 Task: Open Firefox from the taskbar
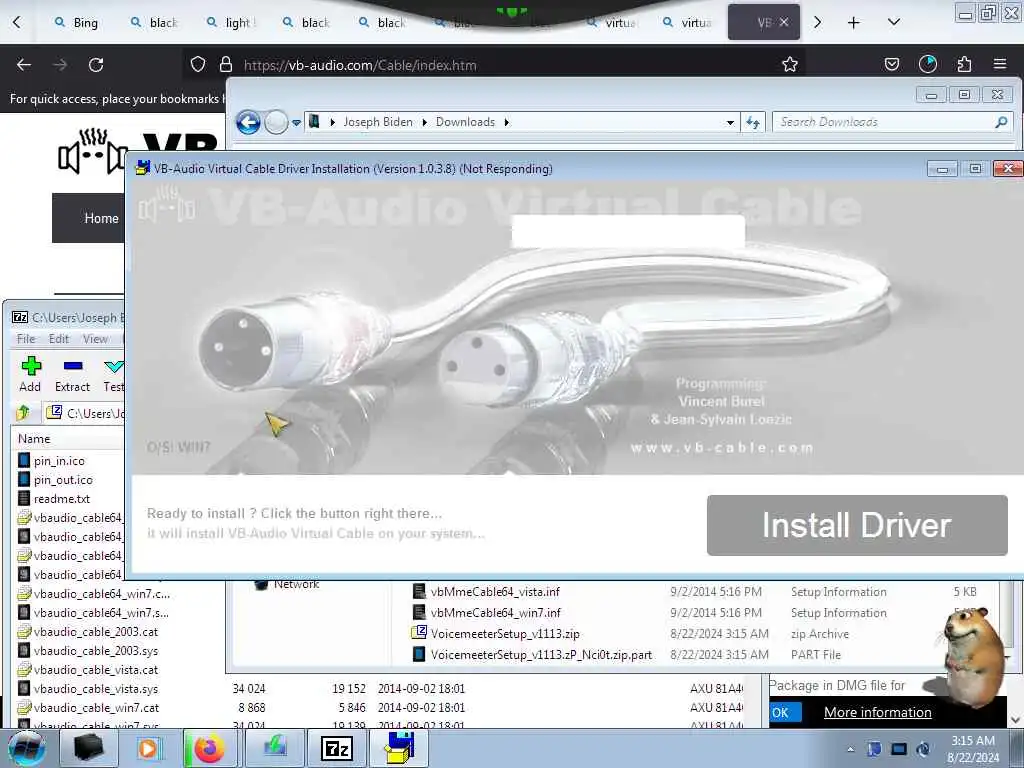click(210, 748)
